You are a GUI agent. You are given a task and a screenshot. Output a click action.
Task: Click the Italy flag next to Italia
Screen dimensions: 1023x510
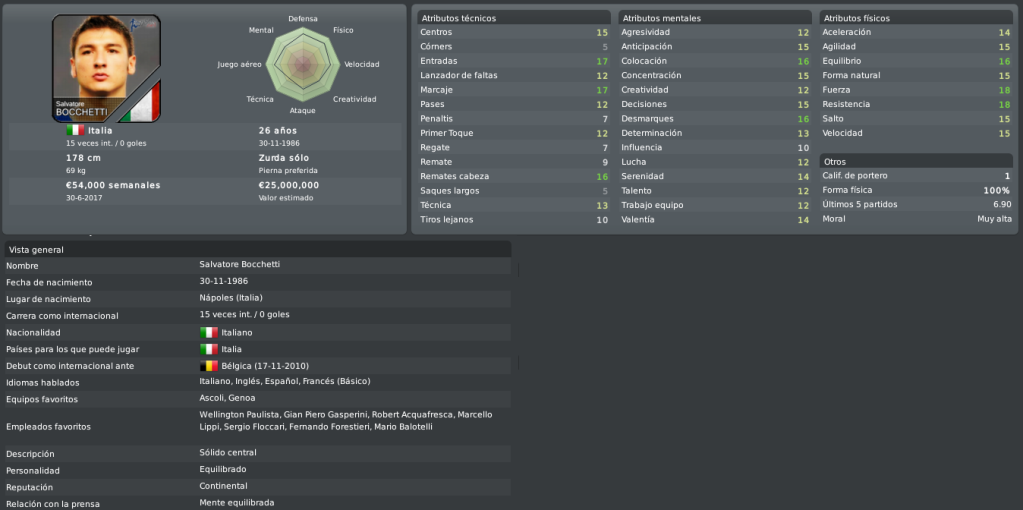75,130
